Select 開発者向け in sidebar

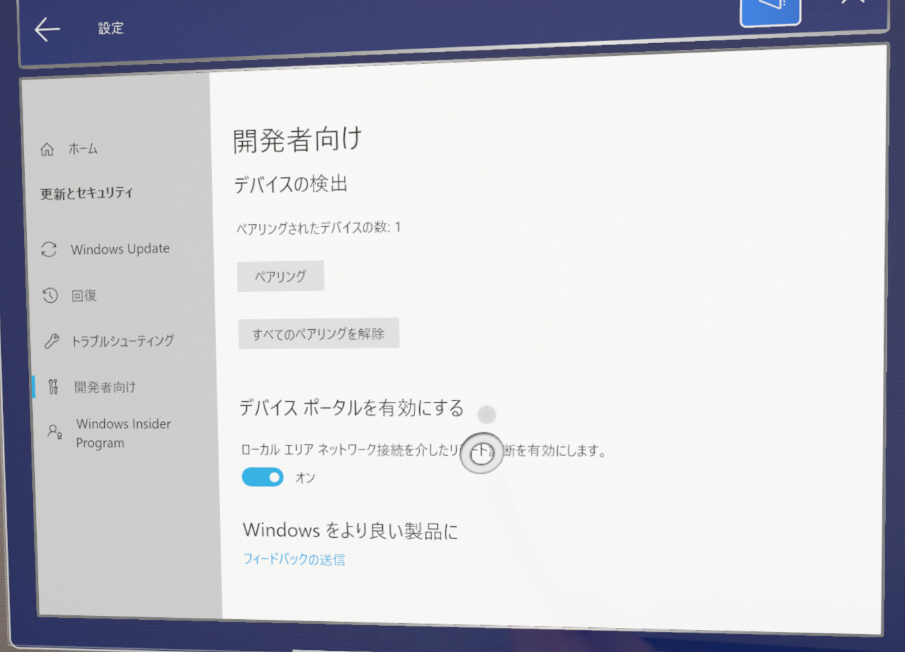click(104, 387)
